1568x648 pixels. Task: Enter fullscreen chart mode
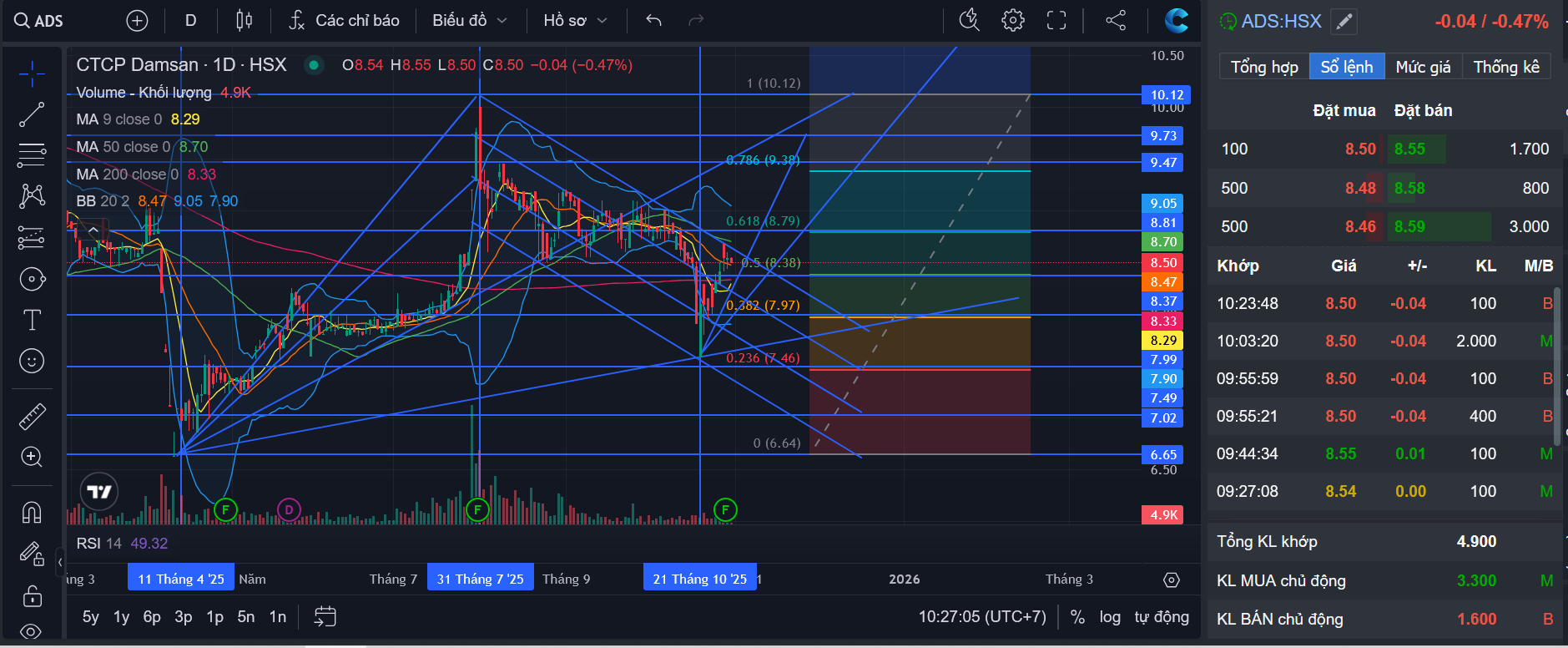(x=1056, y=20)
